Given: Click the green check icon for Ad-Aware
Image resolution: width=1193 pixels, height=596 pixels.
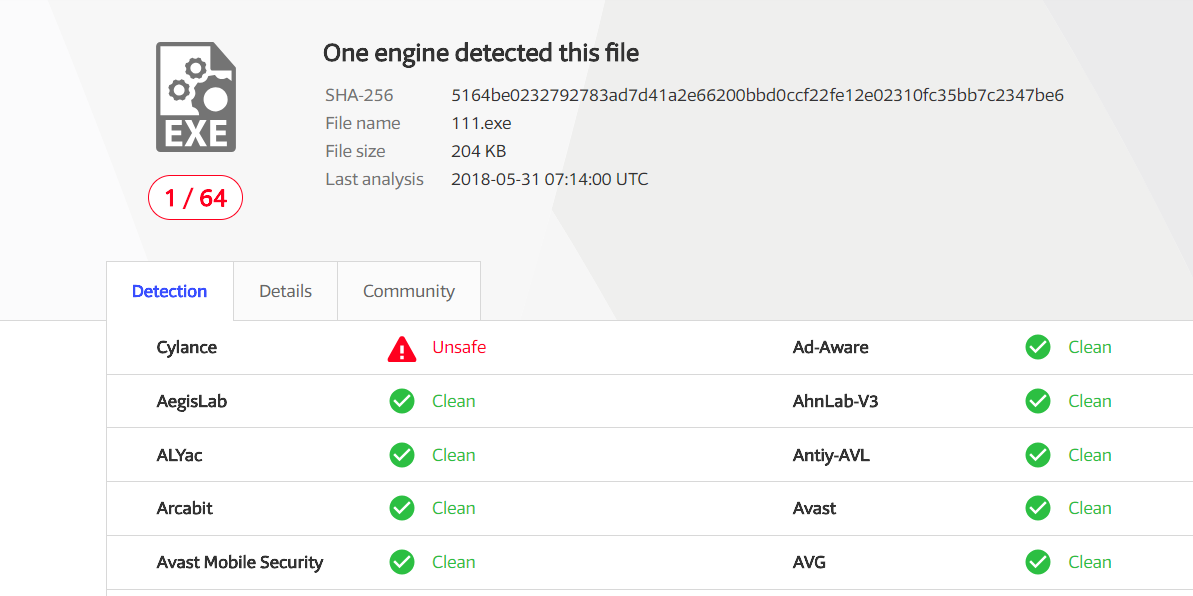Looking at the screenshot, I should click(x=1038, y=348).
